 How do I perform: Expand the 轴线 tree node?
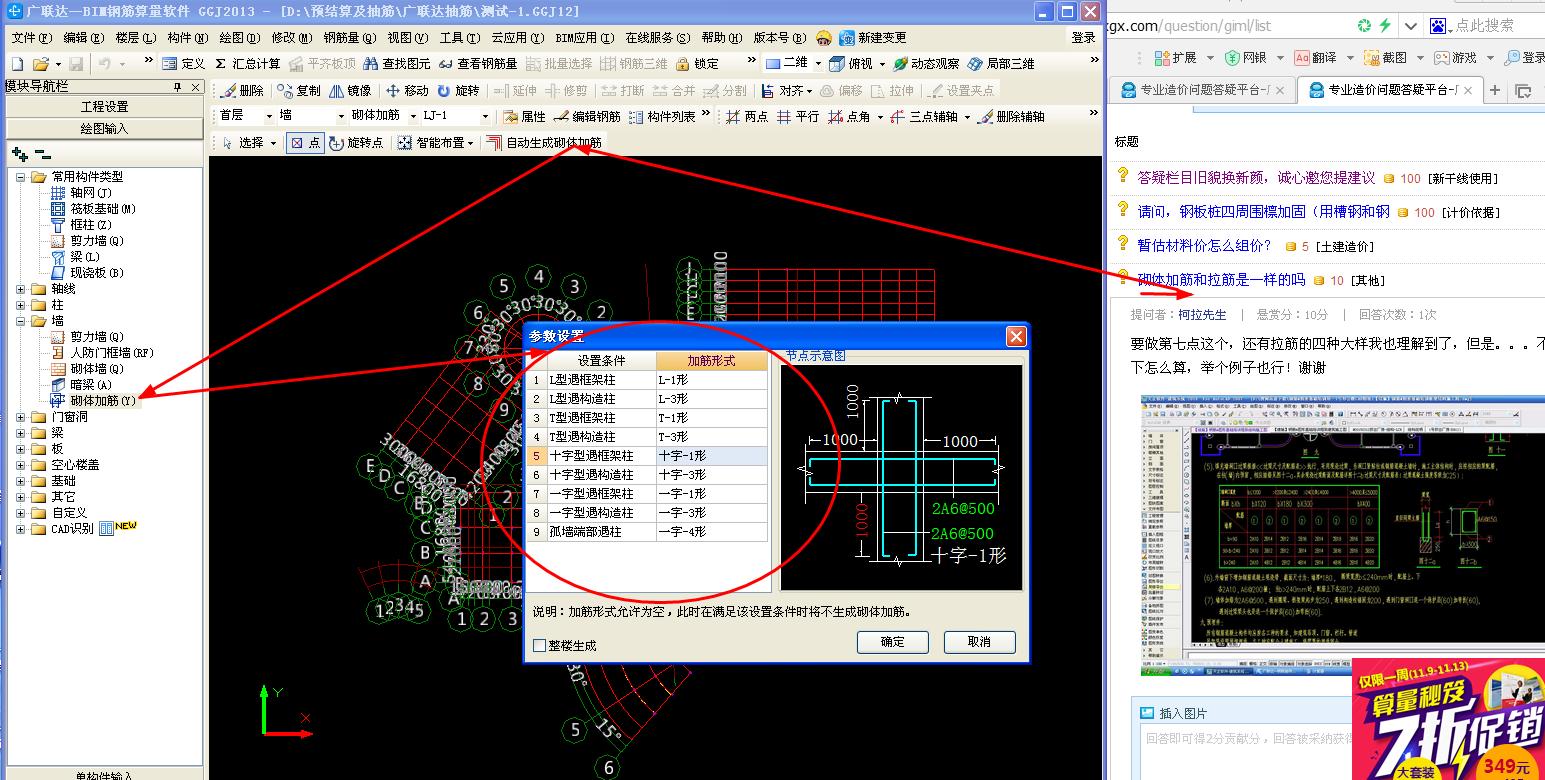point(21,289)
